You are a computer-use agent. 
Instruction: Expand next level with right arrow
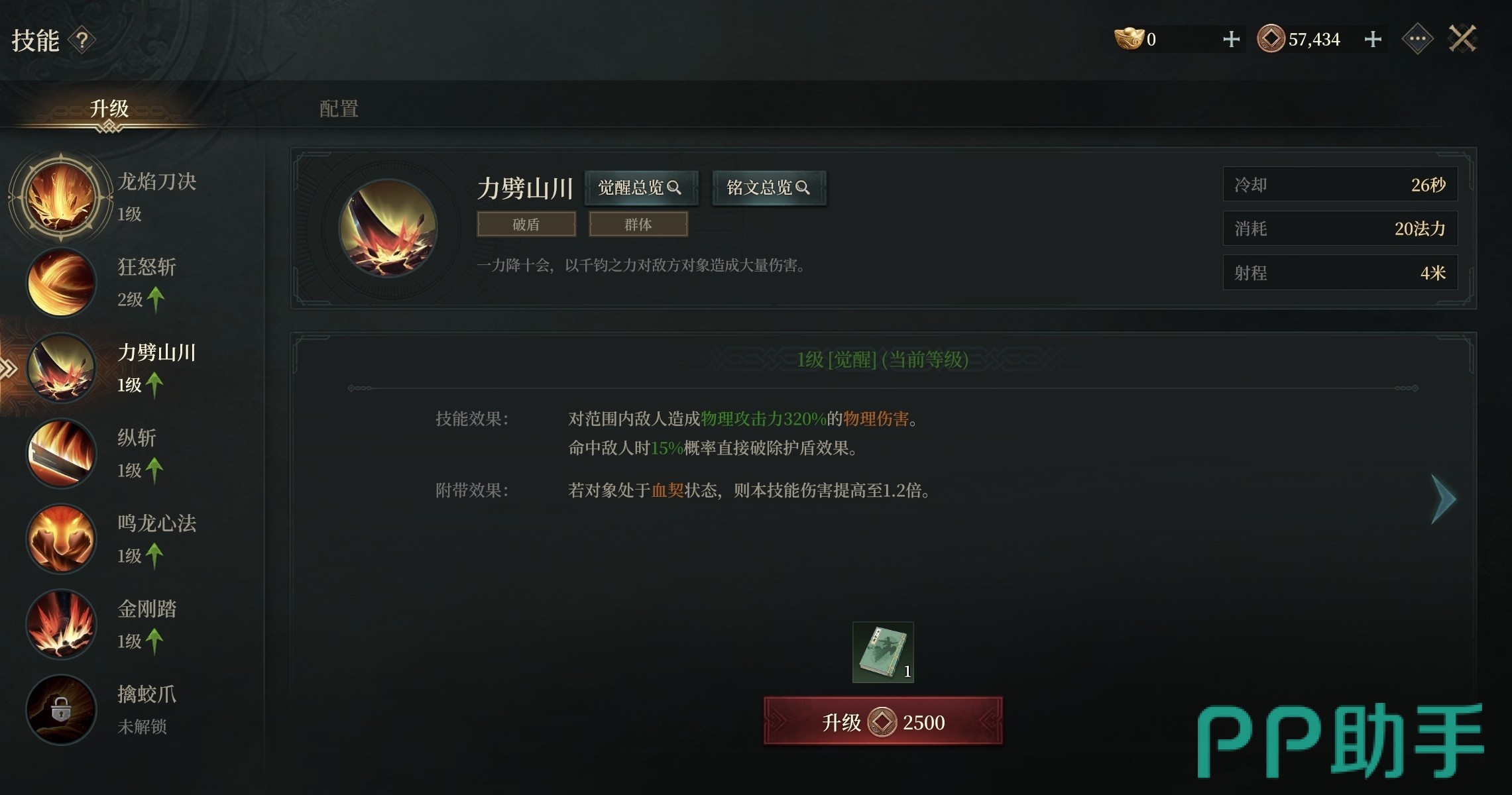[1443, 499]
